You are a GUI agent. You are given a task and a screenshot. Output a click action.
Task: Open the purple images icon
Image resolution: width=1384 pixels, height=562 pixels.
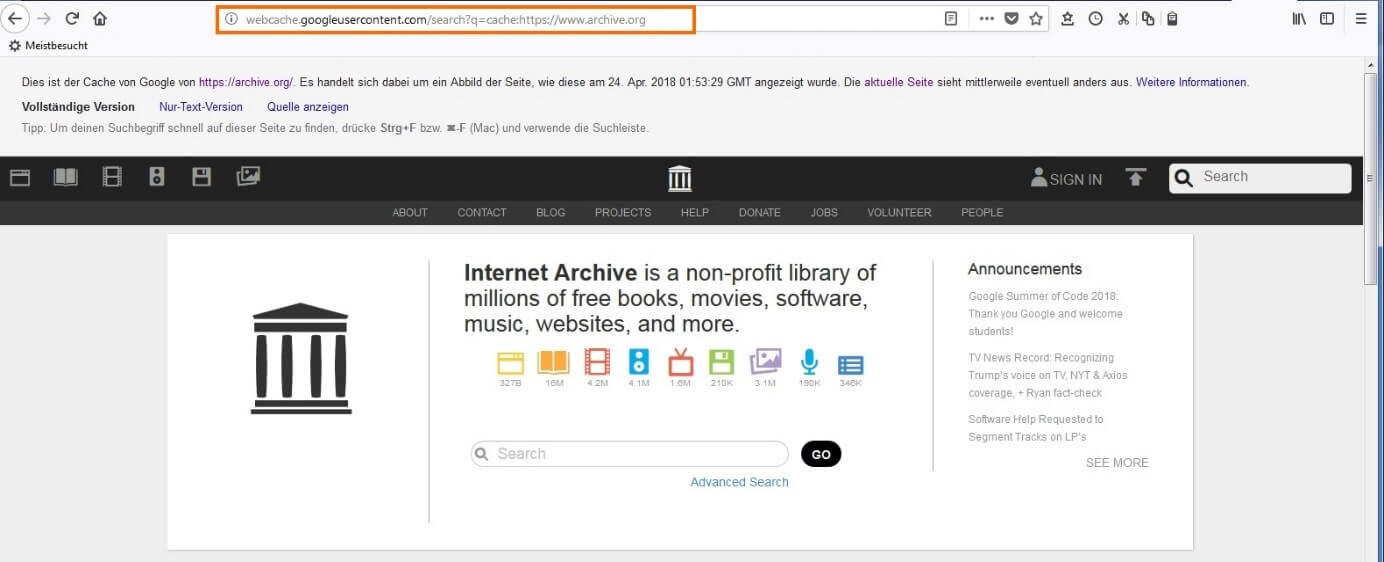click(x=765, y=362)
